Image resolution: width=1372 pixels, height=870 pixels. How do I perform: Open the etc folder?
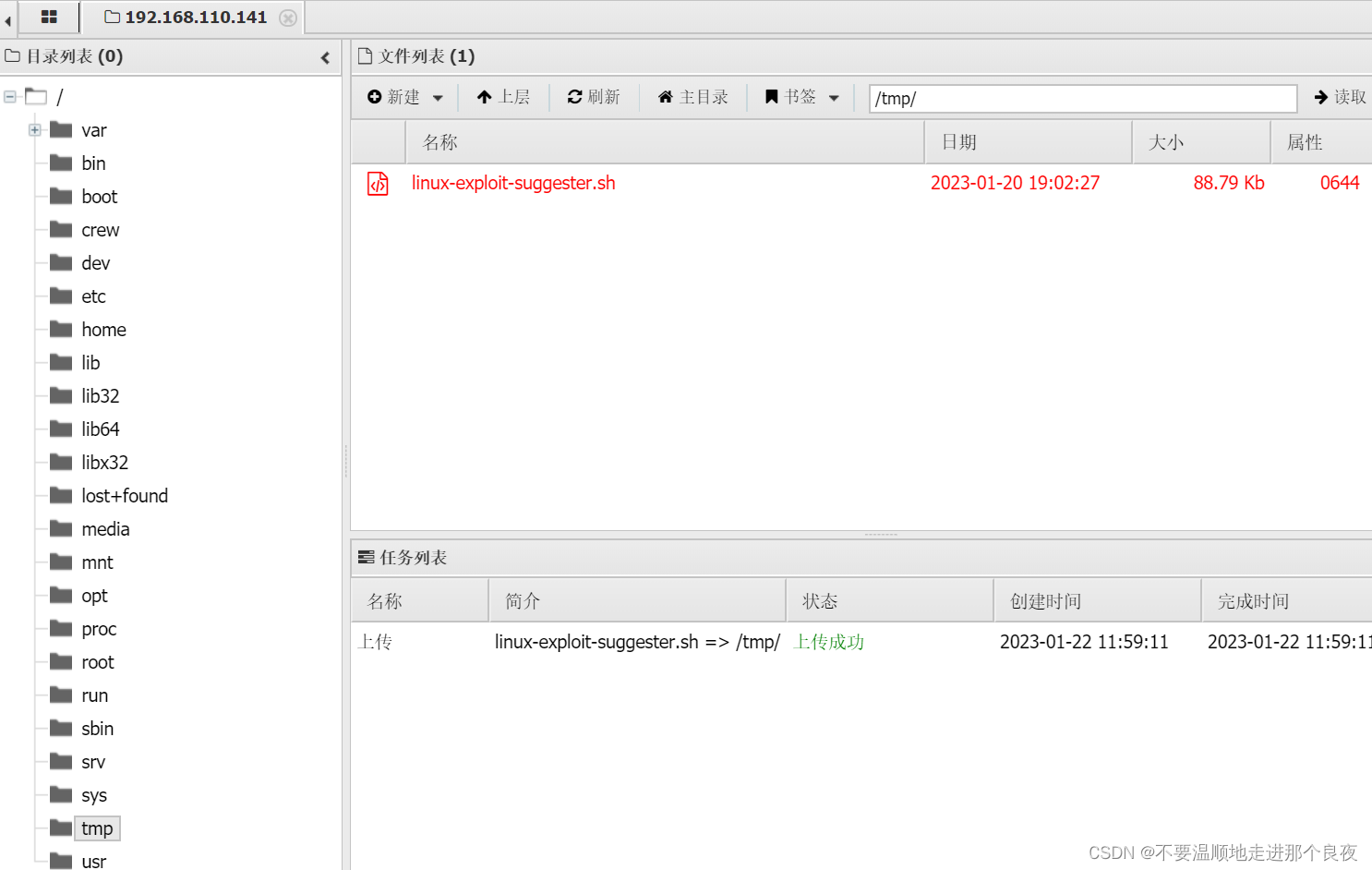(x=93, y=296)
